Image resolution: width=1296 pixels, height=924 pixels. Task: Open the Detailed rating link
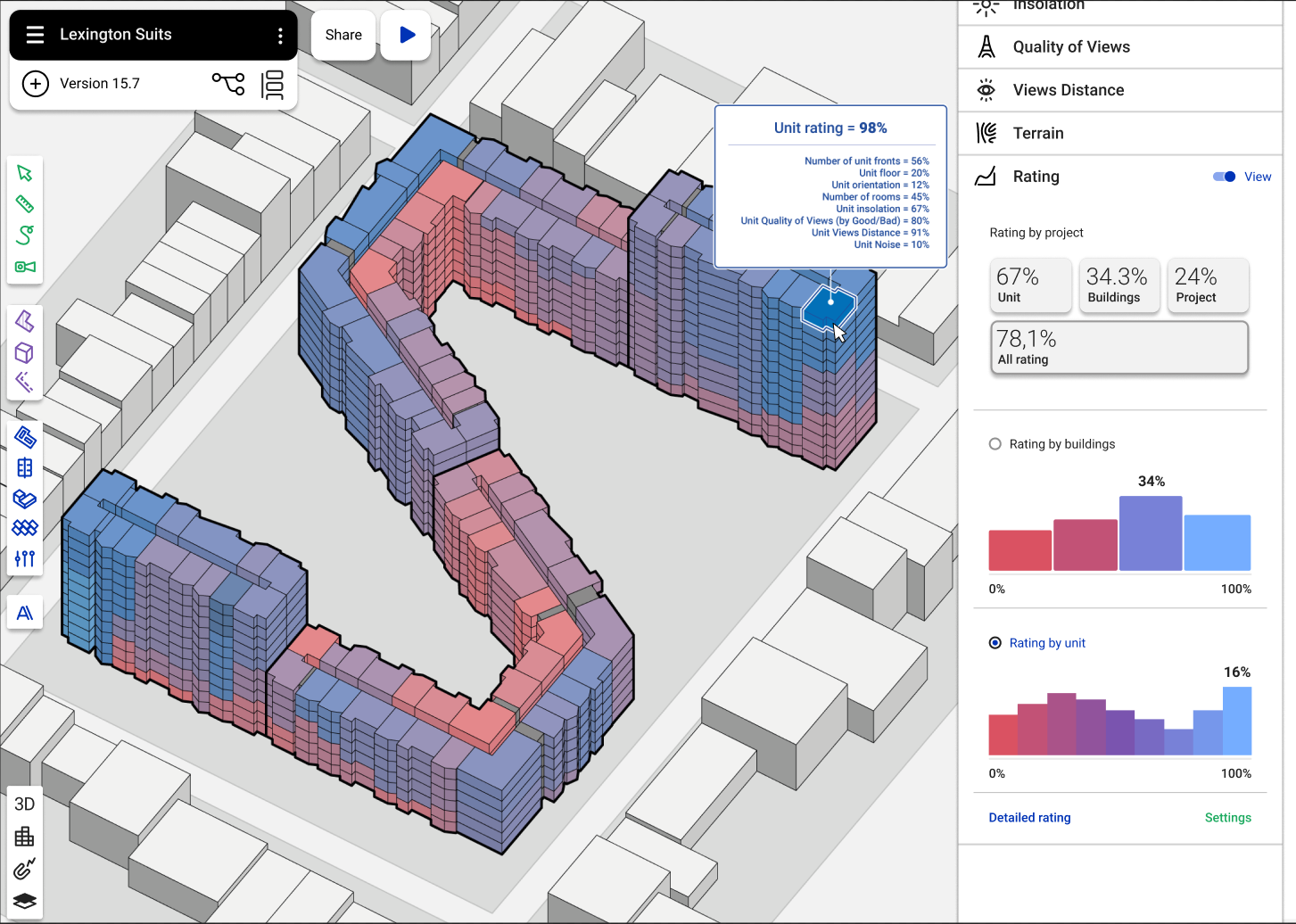pyautogui.click(x=1029, y=818)
